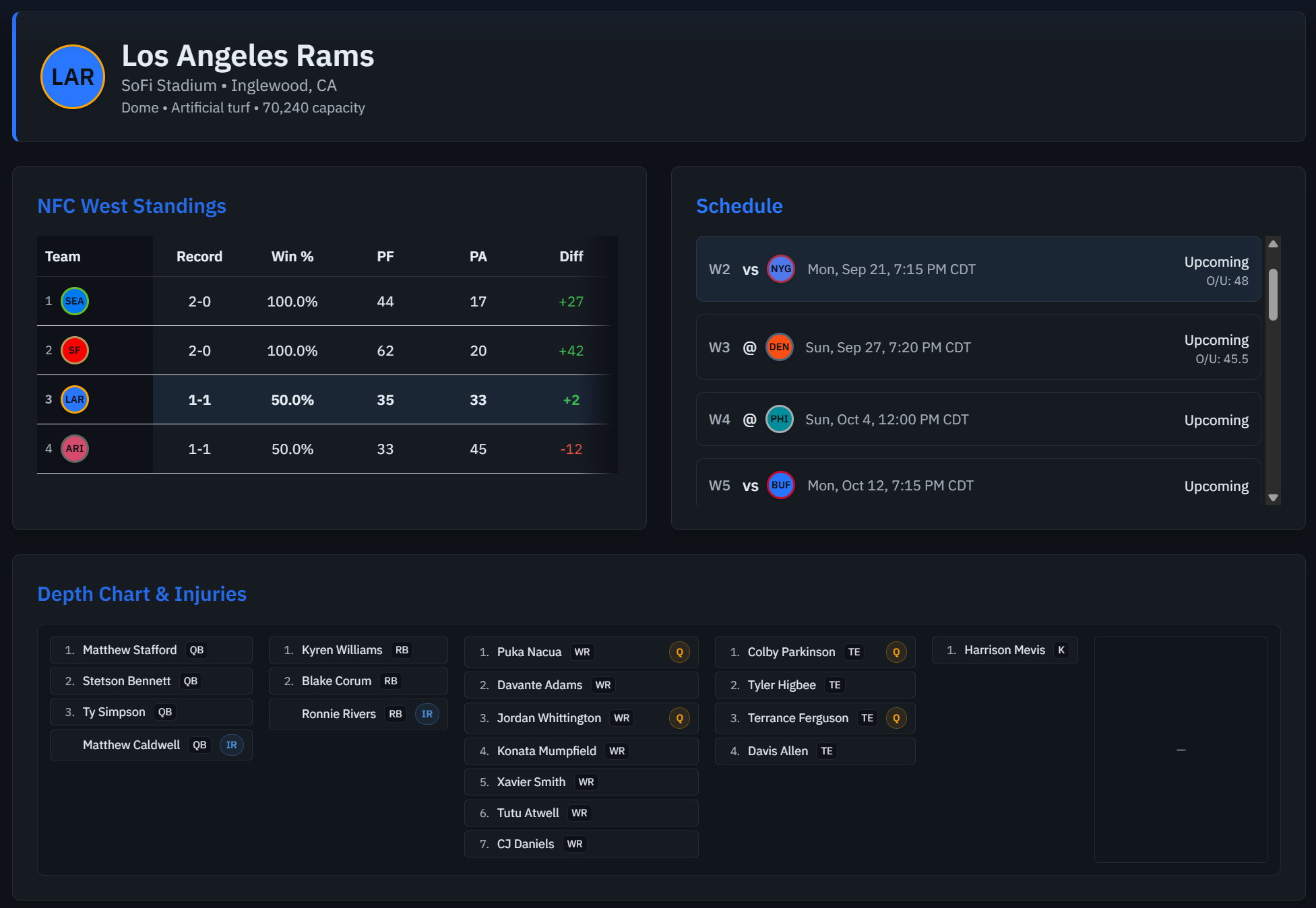The height and width of the screenshot is (908, 1316).
Task: Click Matthew Caldwell's IR badge
Action: (x=232, y=745)
